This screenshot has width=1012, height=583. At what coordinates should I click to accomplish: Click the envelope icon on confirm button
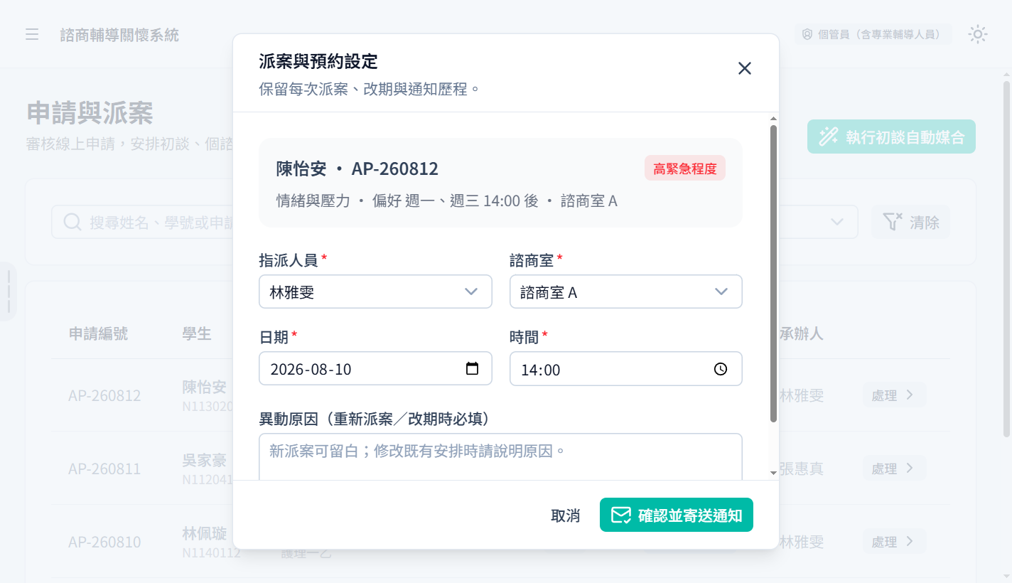click(620, 515)
